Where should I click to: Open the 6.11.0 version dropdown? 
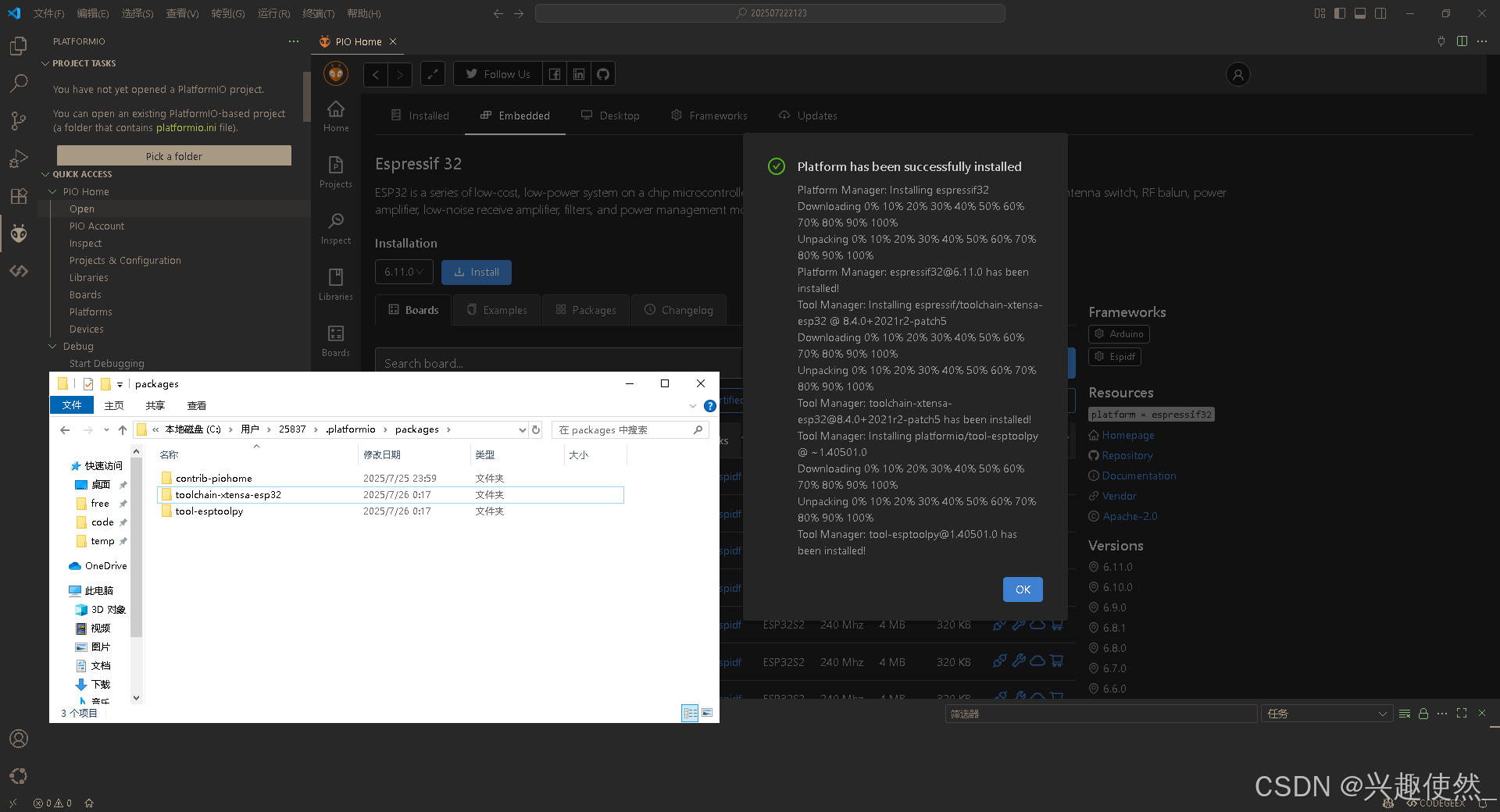point(404,272)
